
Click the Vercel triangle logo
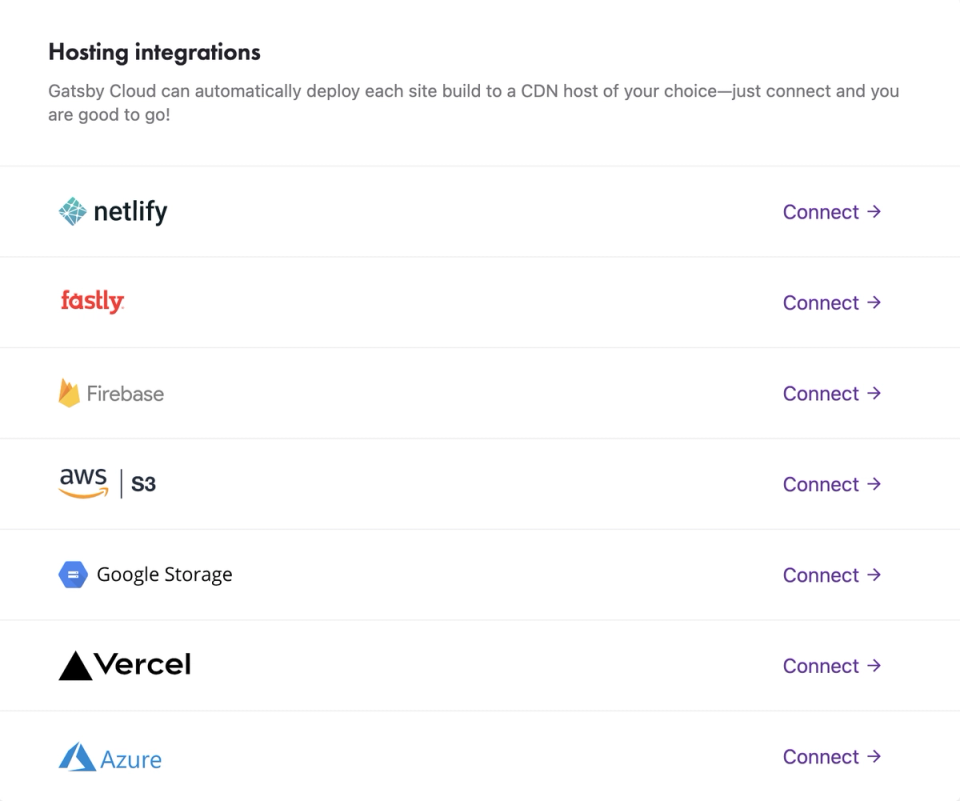pyautogui.click(x=76, y=666)
